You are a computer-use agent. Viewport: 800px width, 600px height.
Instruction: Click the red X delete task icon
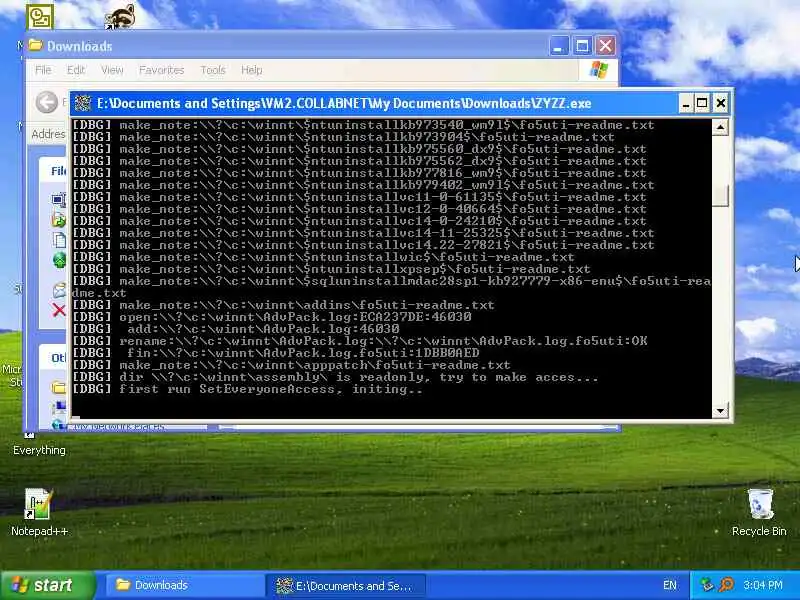[59, 310]
